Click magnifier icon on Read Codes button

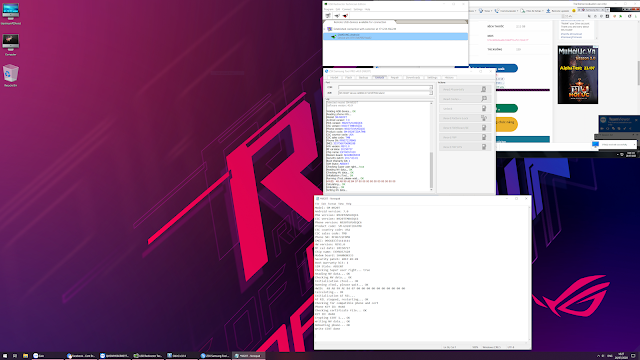pyautogui.click(x=484, y=99)
